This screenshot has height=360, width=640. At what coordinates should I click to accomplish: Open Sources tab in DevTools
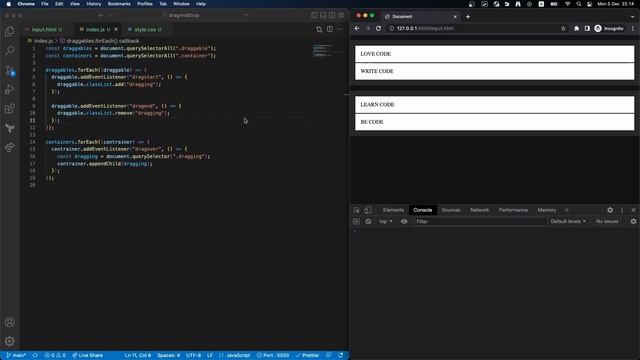click(x=451, y=210)
